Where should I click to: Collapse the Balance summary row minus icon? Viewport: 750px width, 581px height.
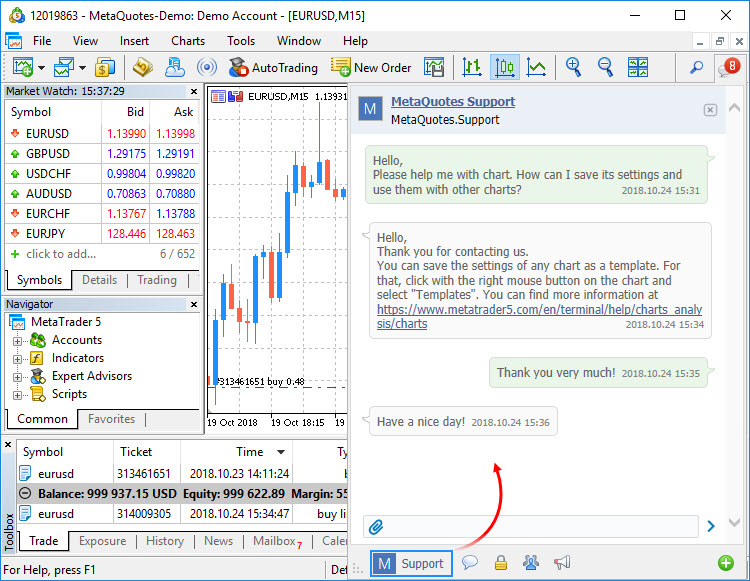(x=25, y=493)
